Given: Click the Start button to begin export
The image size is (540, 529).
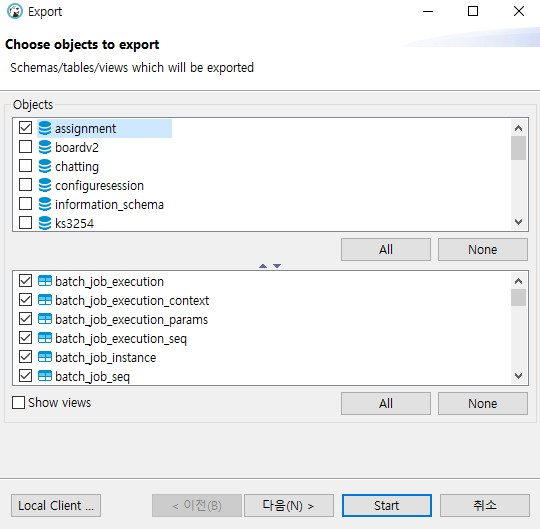Looking at the screenshot, I should (x=386, y=506).
